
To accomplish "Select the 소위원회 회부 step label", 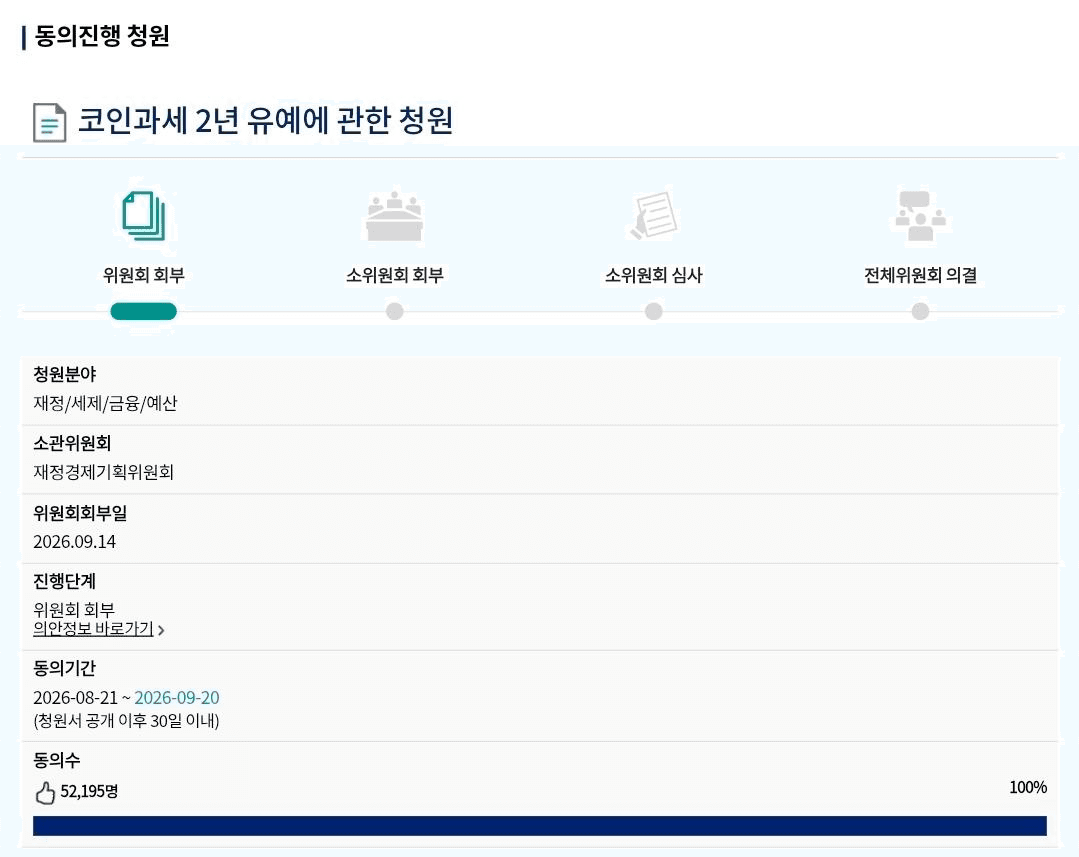I will pos(394,275).
